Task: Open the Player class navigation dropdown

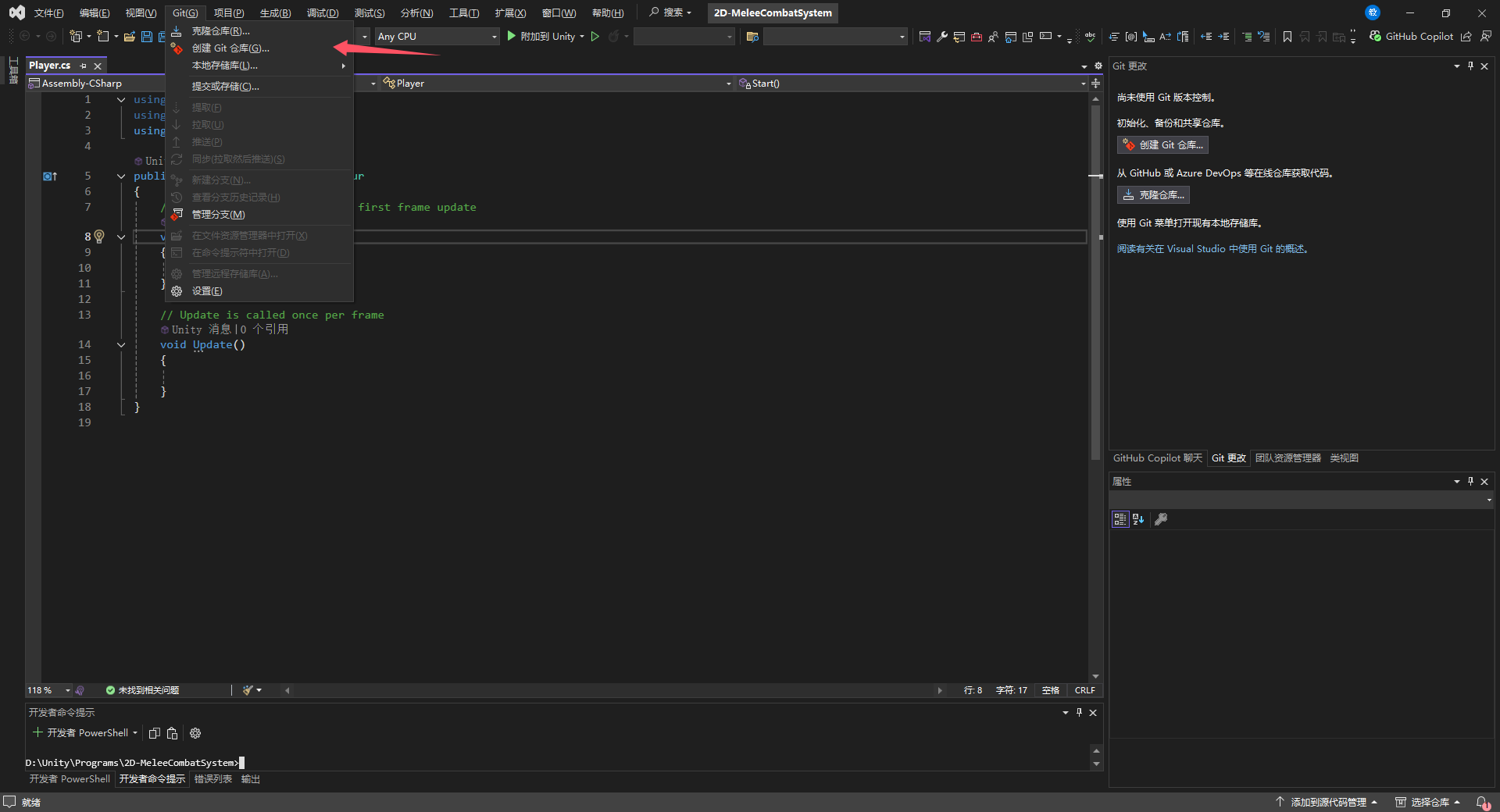Action: 558,84
